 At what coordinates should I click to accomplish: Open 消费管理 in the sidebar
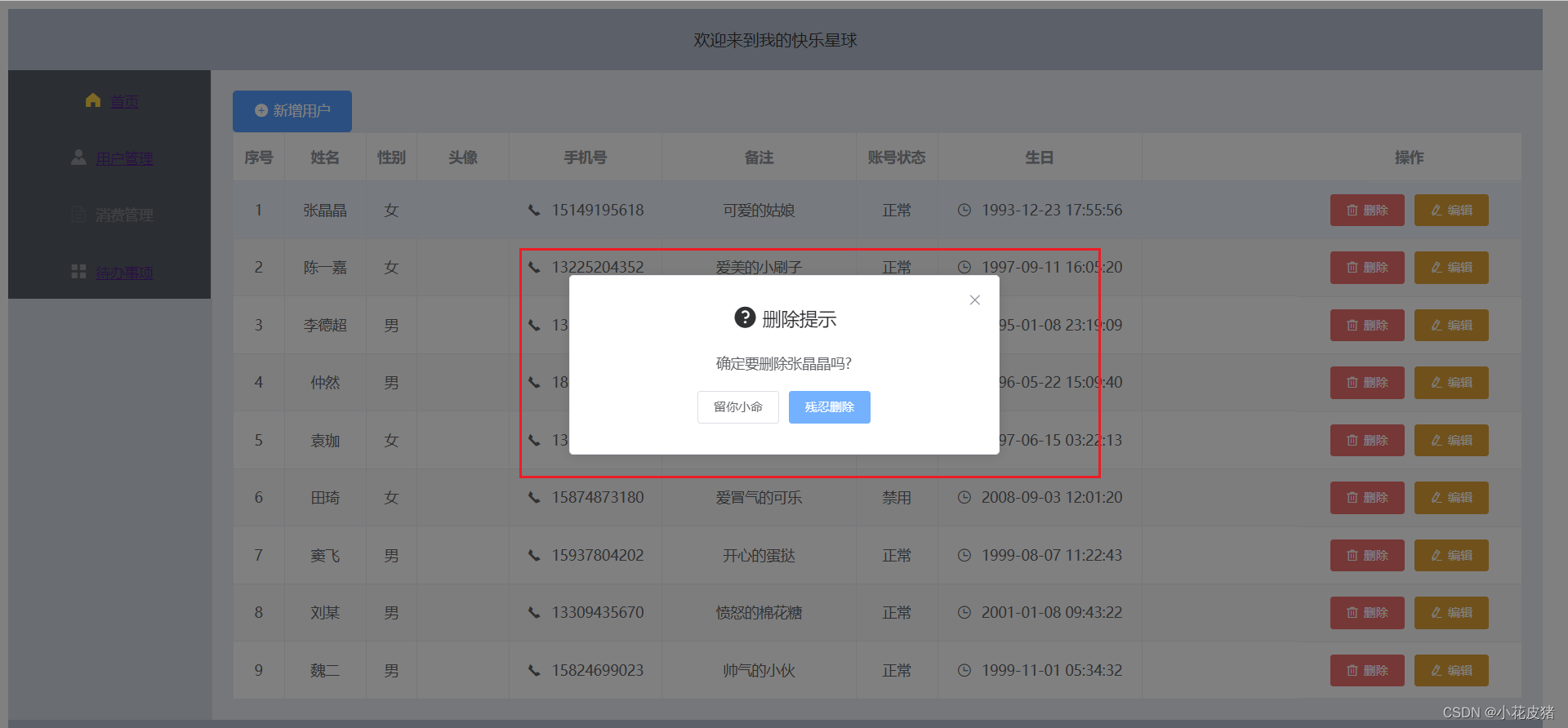click(x=124, y=215)
